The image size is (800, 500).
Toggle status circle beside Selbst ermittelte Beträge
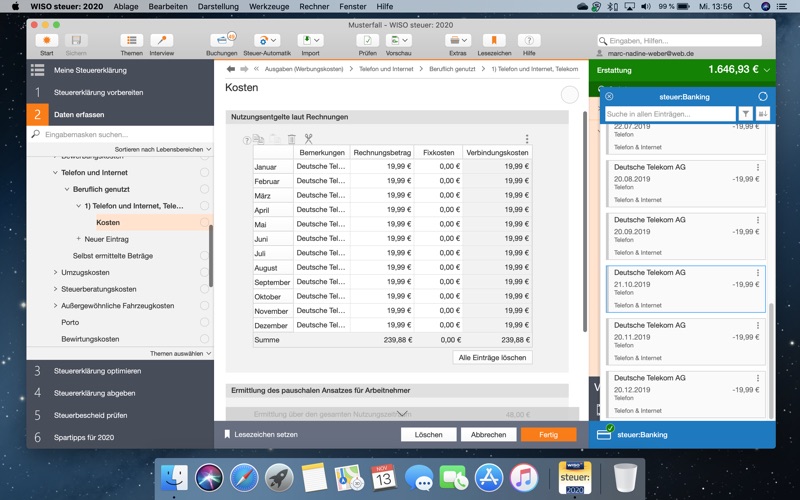coord(205,256)
